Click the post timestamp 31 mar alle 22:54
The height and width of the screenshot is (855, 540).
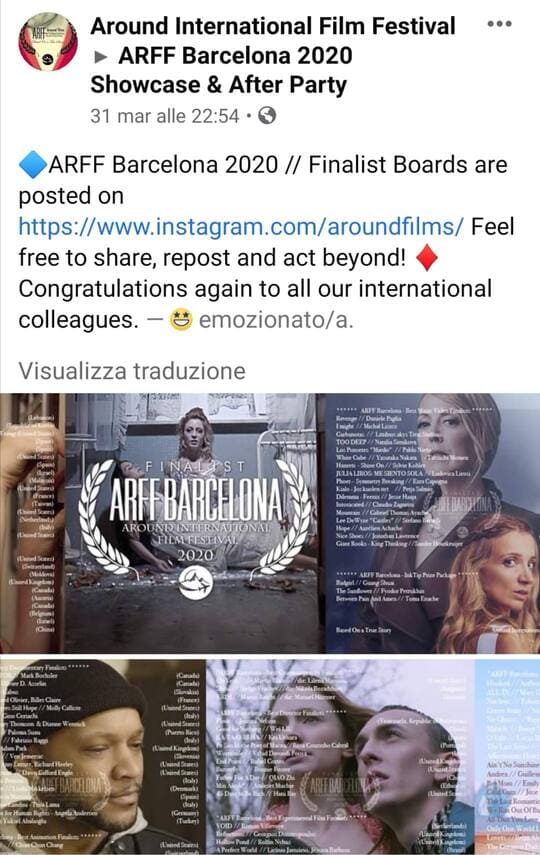click(x=165, y=116)
